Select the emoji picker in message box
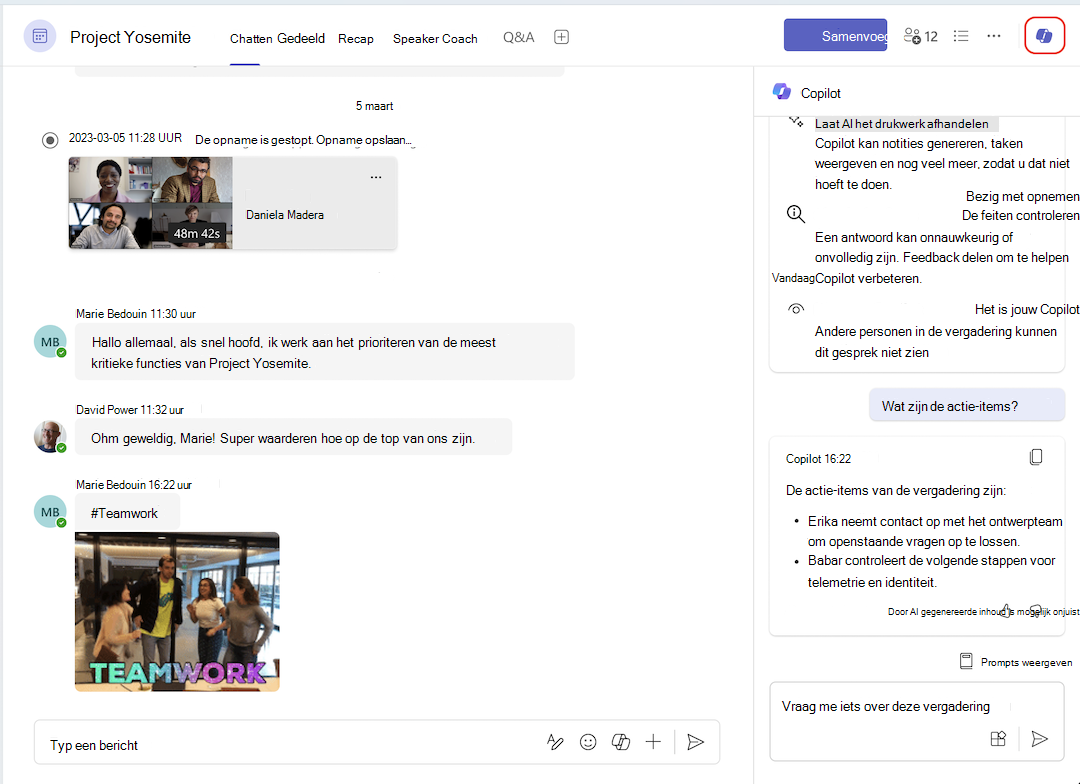The image size is (1080, 784). point(588,741)
